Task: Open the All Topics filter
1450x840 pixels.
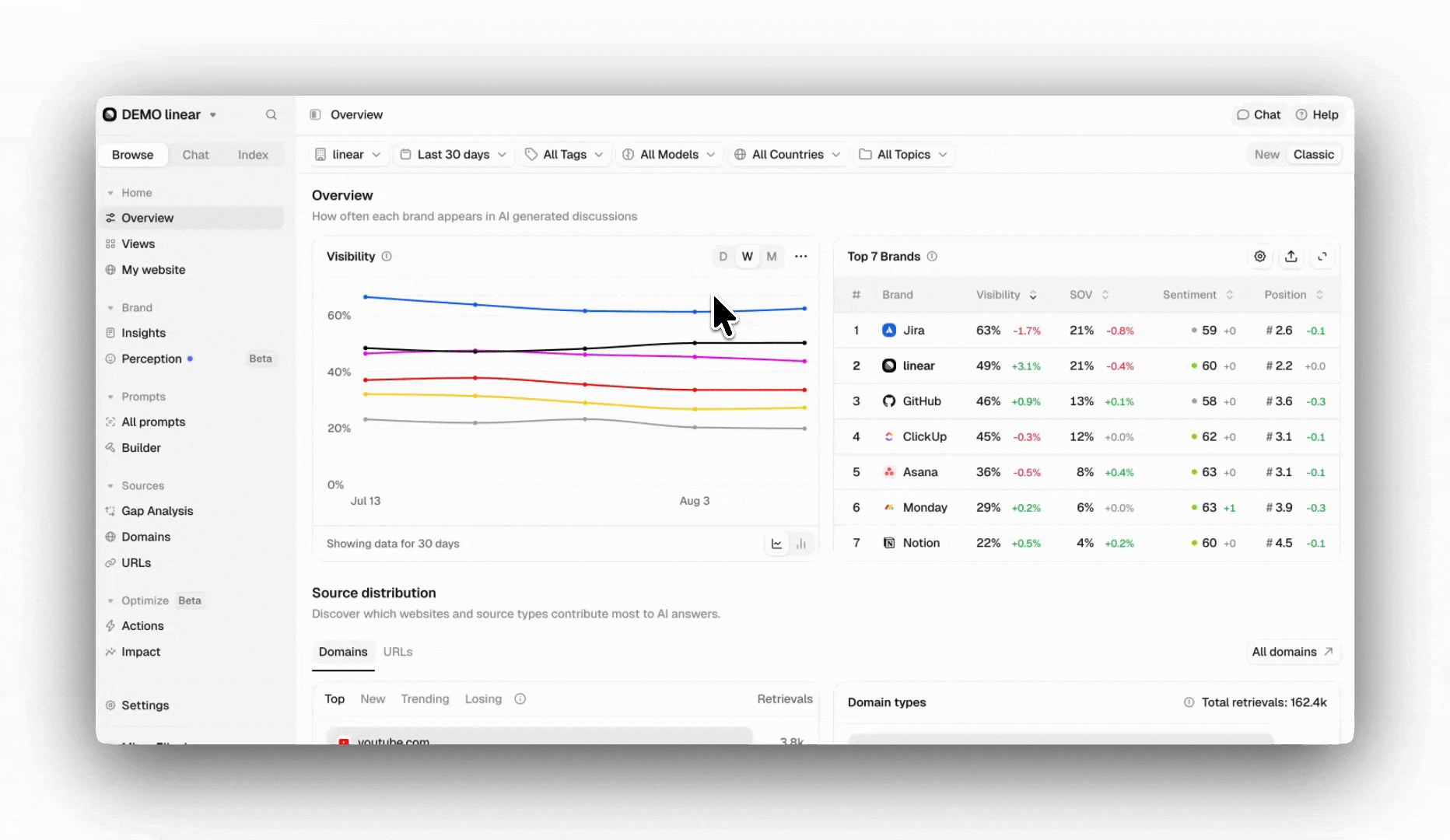Action: coord(903,155)
